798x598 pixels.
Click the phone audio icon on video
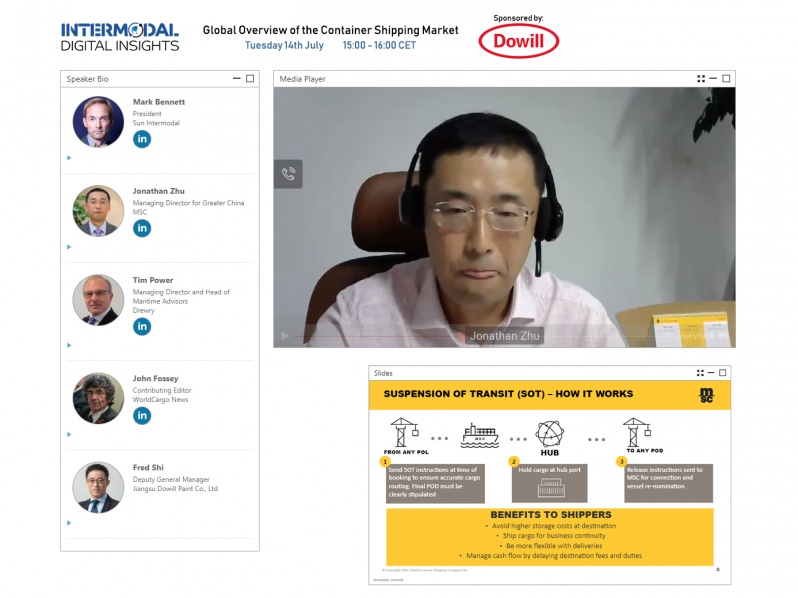tap(288, 174)
